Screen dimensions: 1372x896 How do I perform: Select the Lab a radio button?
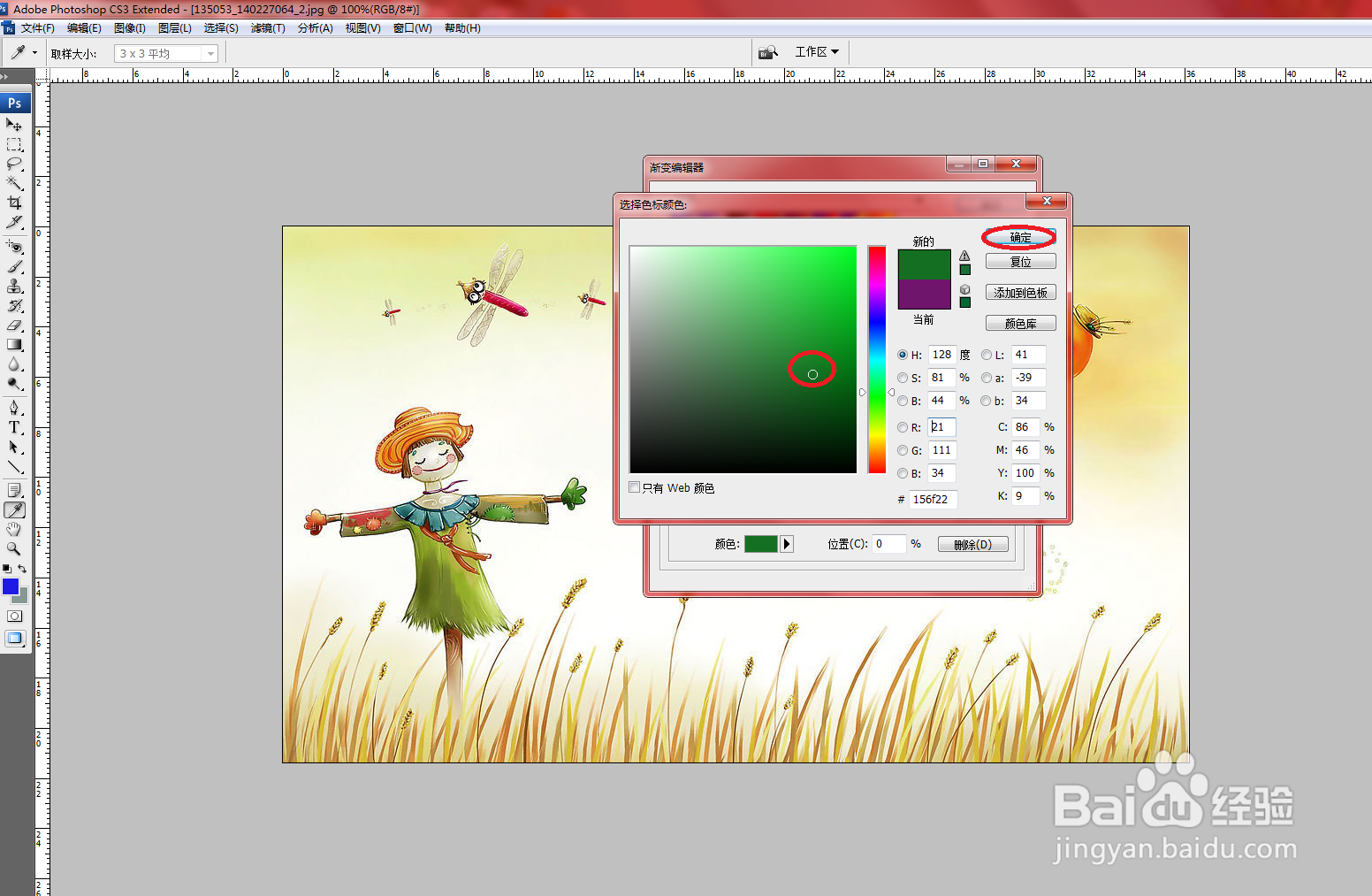(986, 378)
